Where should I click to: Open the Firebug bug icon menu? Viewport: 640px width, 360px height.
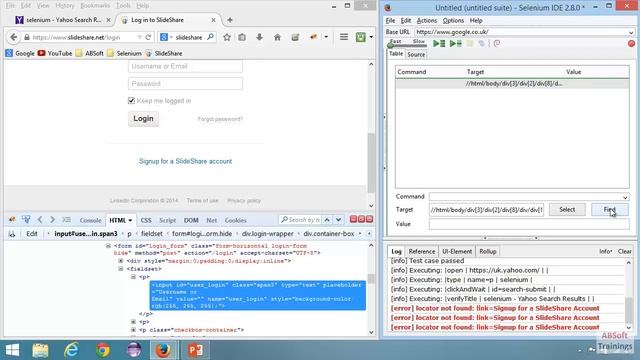coord(12,220)
